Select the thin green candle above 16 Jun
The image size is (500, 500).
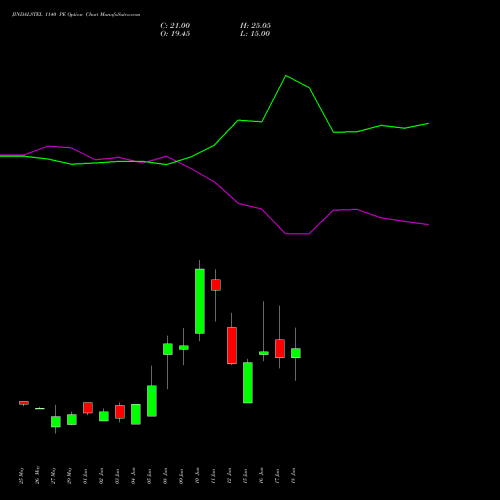coord(264,353)
